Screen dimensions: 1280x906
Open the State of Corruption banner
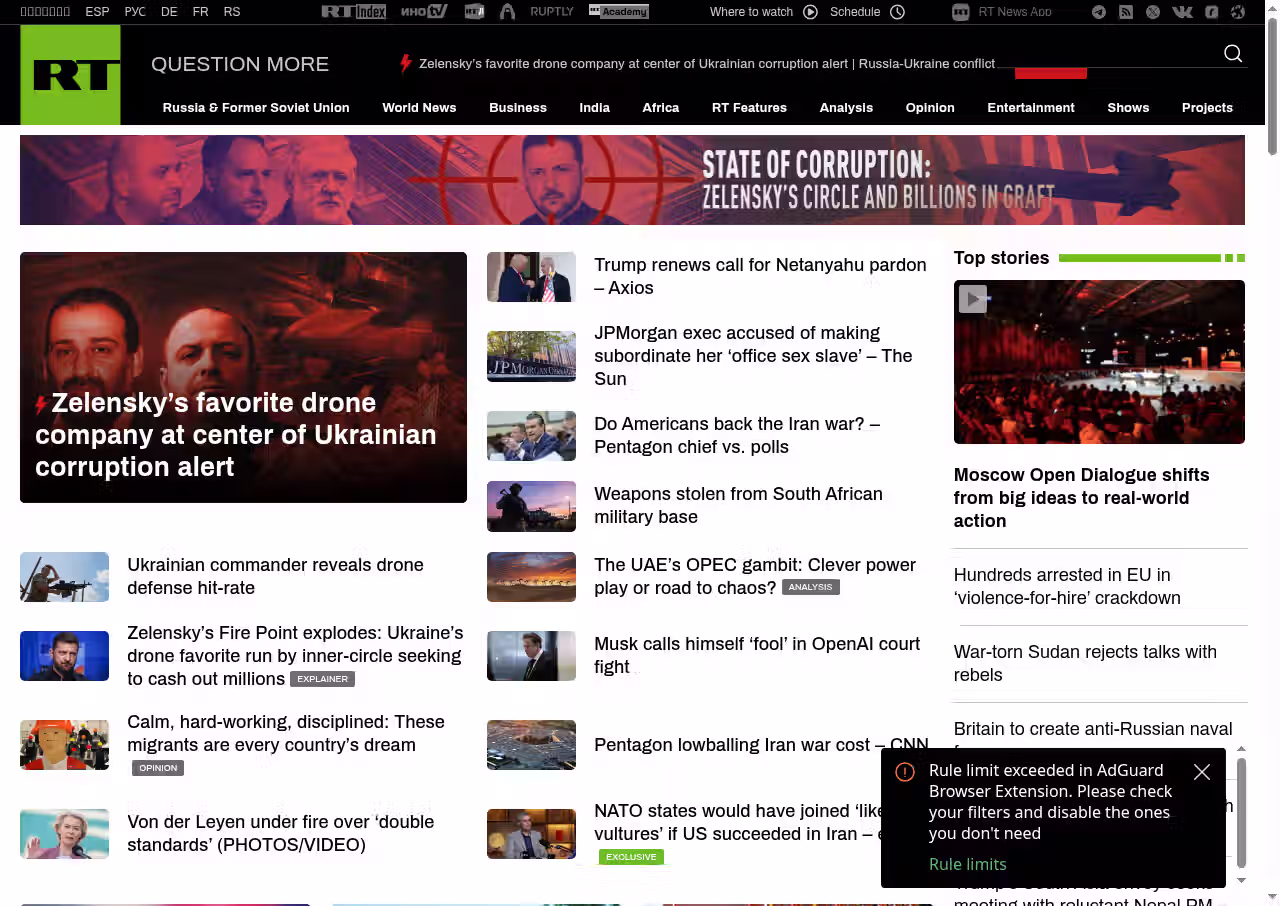pos(632,180)
